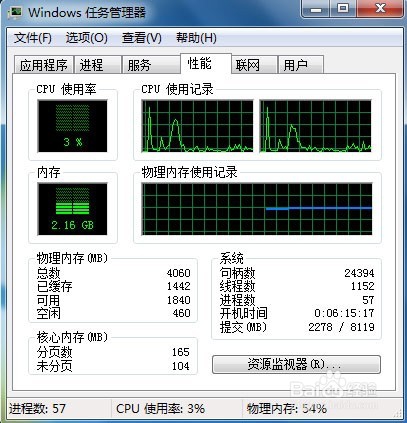
Task: Click the 物理内存(MB) group heading
Action: click(72, 258)
